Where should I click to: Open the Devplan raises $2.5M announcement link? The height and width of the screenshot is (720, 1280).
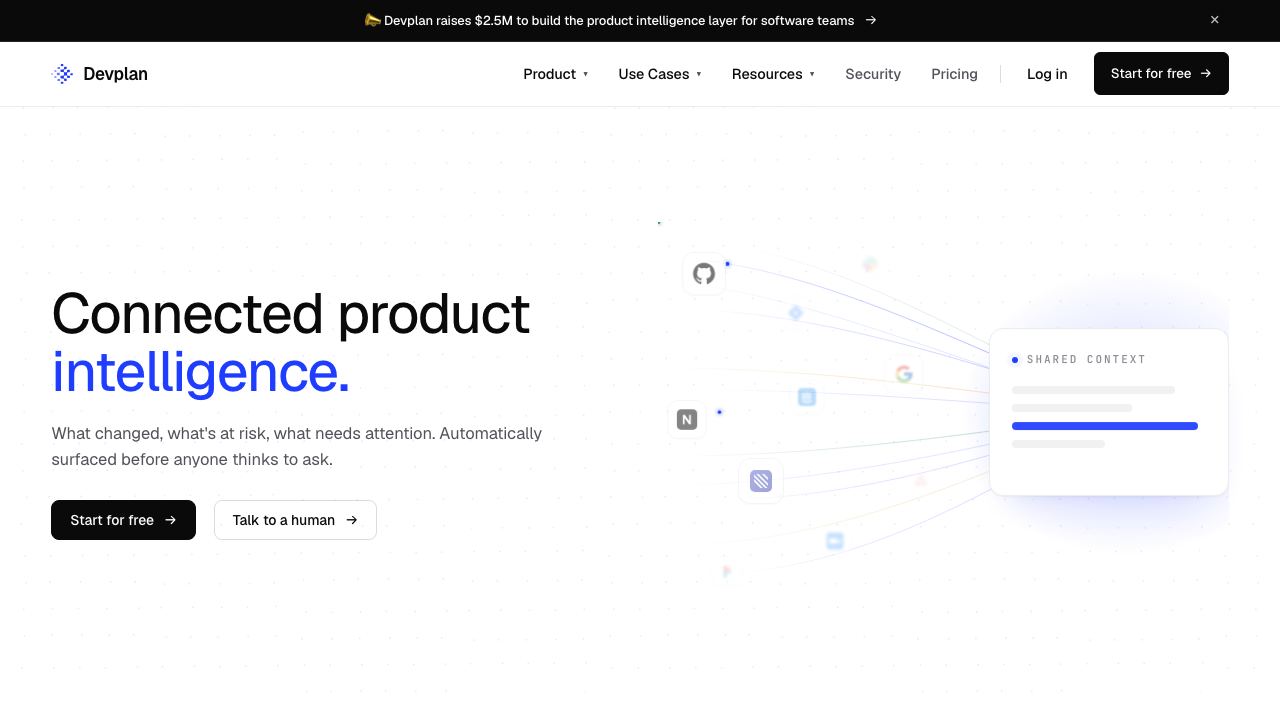619,20
